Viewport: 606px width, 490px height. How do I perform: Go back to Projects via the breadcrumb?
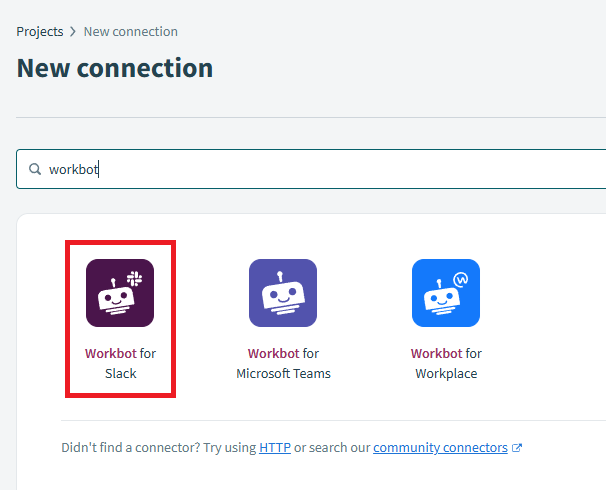click(x=40, y=32)
